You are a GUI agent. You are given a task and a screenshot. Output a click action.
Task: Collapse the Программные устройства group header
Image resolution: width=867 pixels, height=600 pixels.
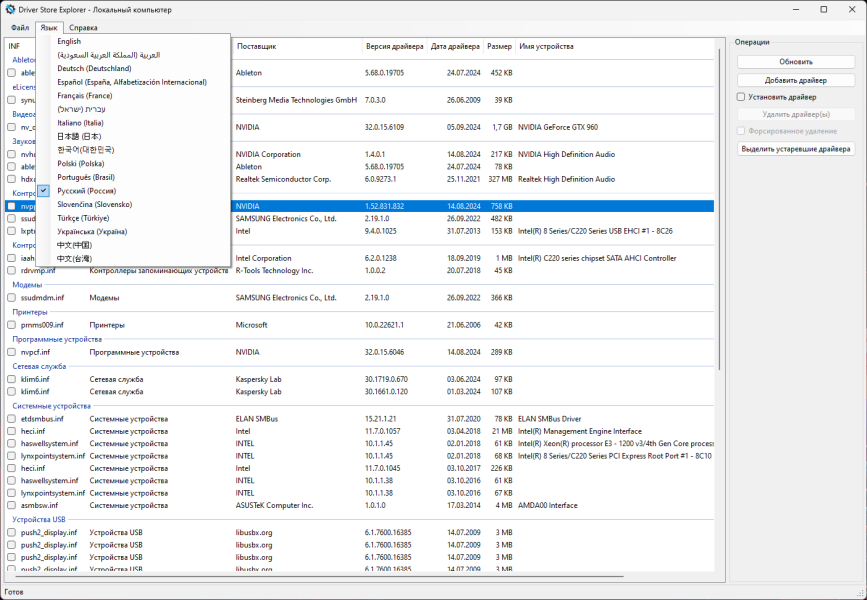point(57,339)
